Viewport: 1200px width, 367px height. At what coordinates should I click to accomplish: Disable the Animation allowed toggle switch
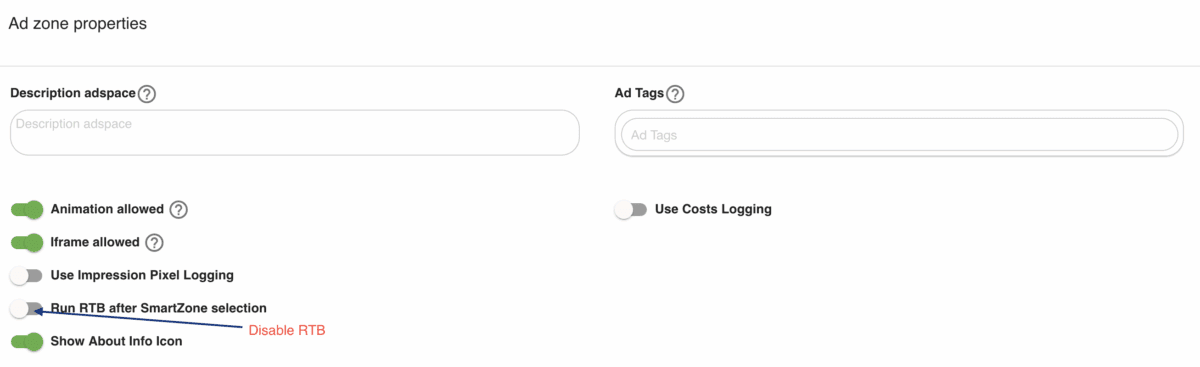27,210
